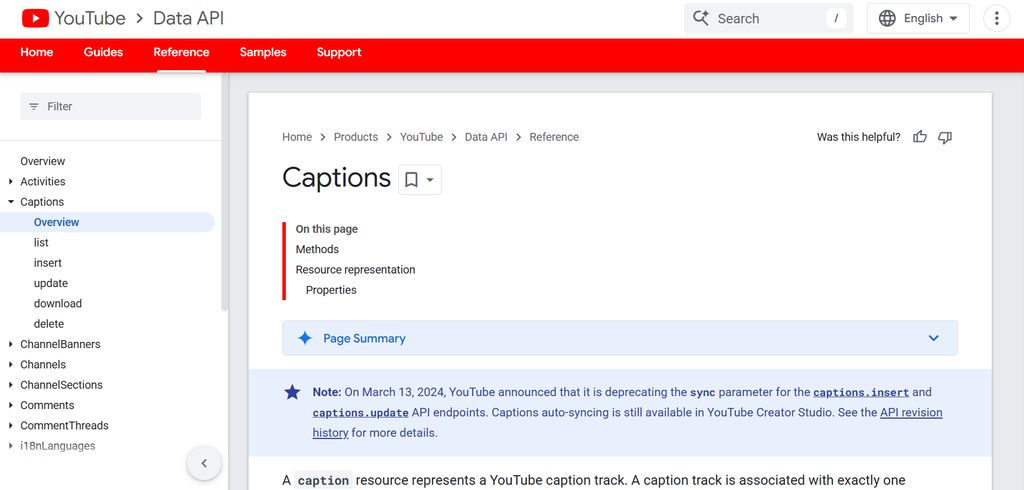Click 'On this page' heading
This screenshot has width=1024, height=490.
[327, 229]
